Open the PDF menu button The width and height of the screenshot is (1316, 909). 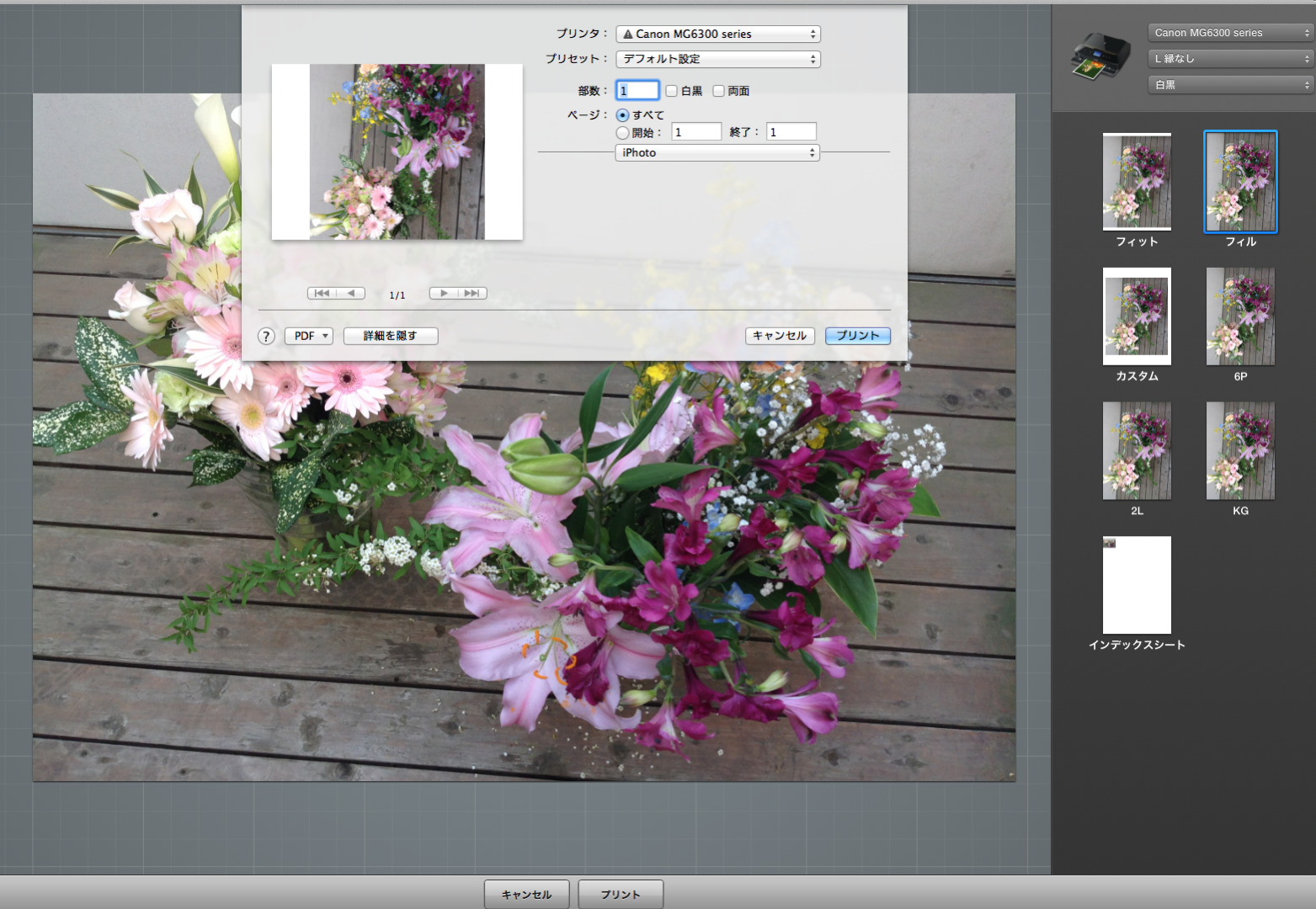tap(309, 336)
